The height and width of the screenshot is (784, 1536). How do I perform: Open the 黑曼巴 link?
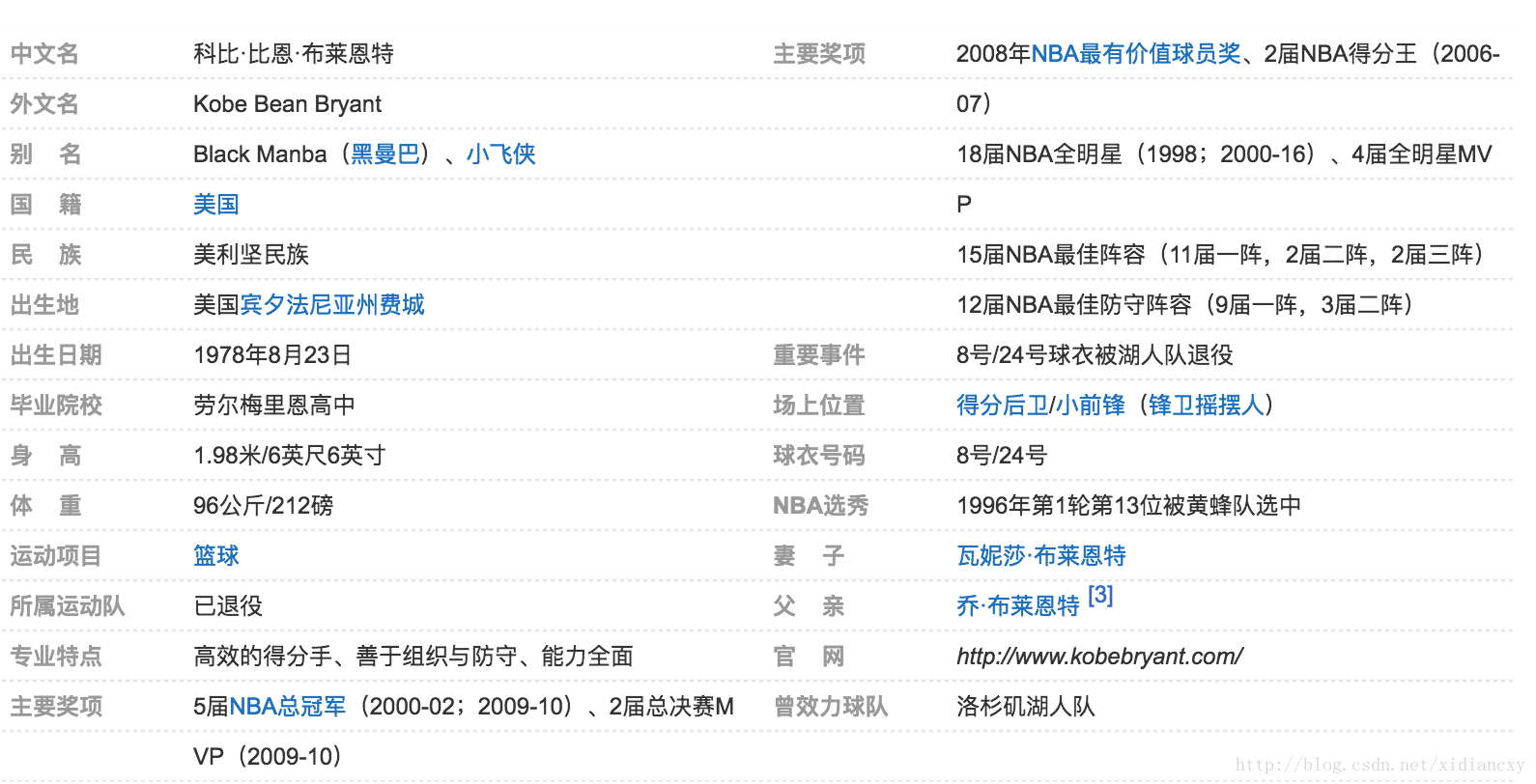click(384, 154)
